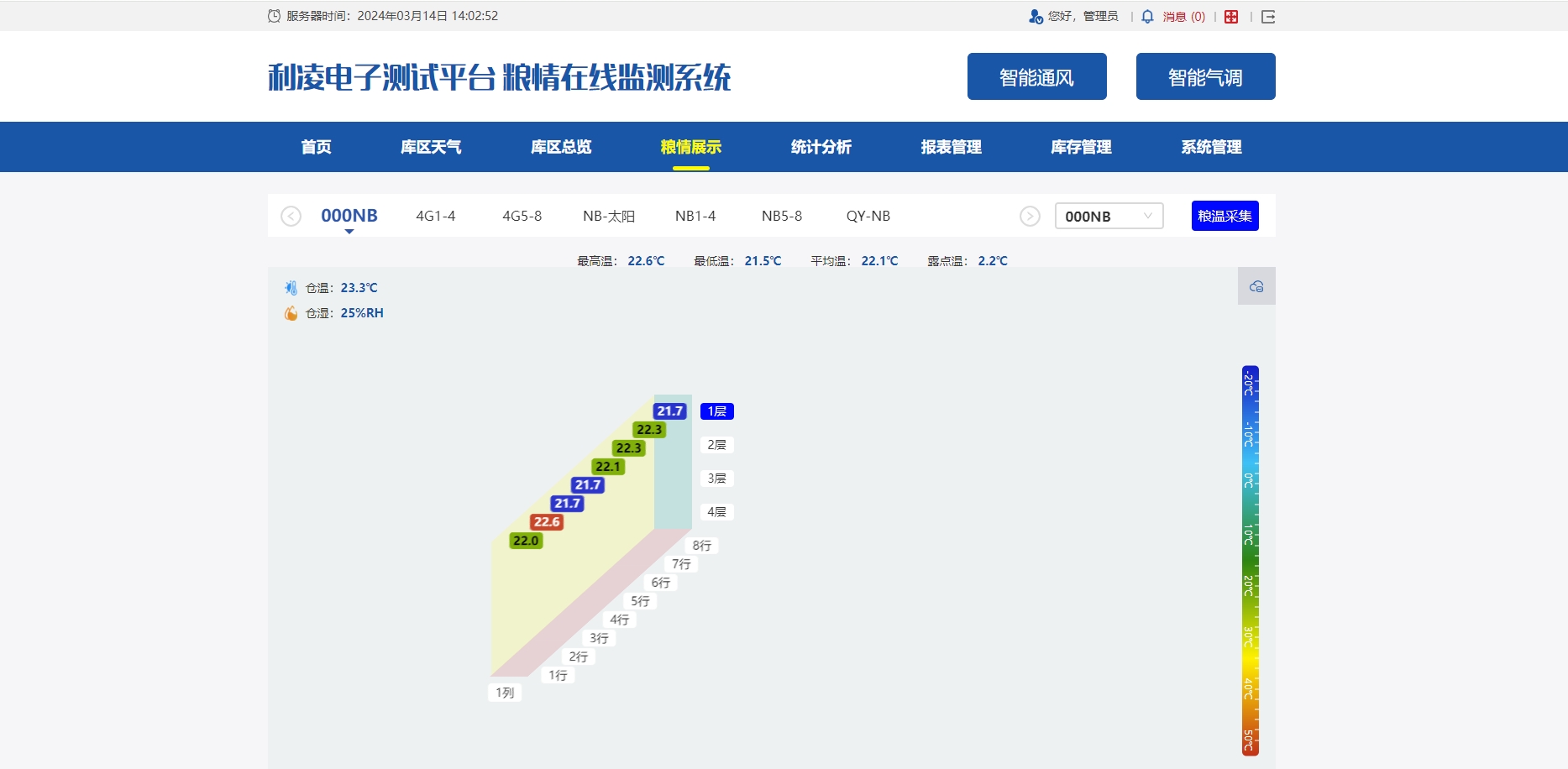Click the logout exit icon
The width and height of the screenshot is (1568, 769).
[1268, 17]
